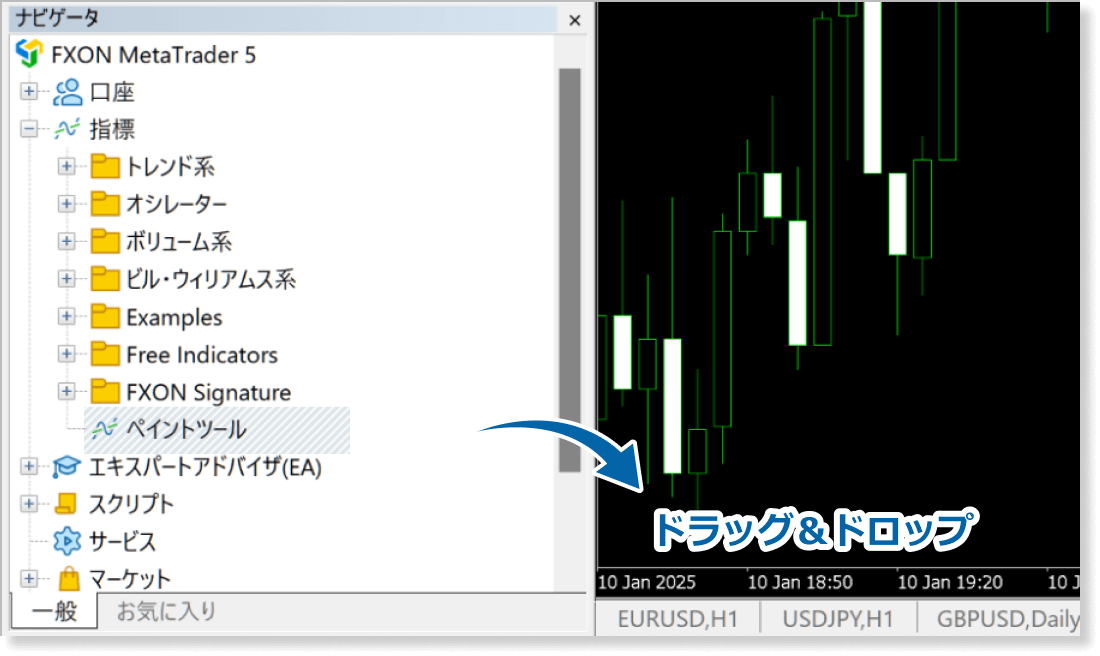Expand the 口座 tree node

pos(29,92)
